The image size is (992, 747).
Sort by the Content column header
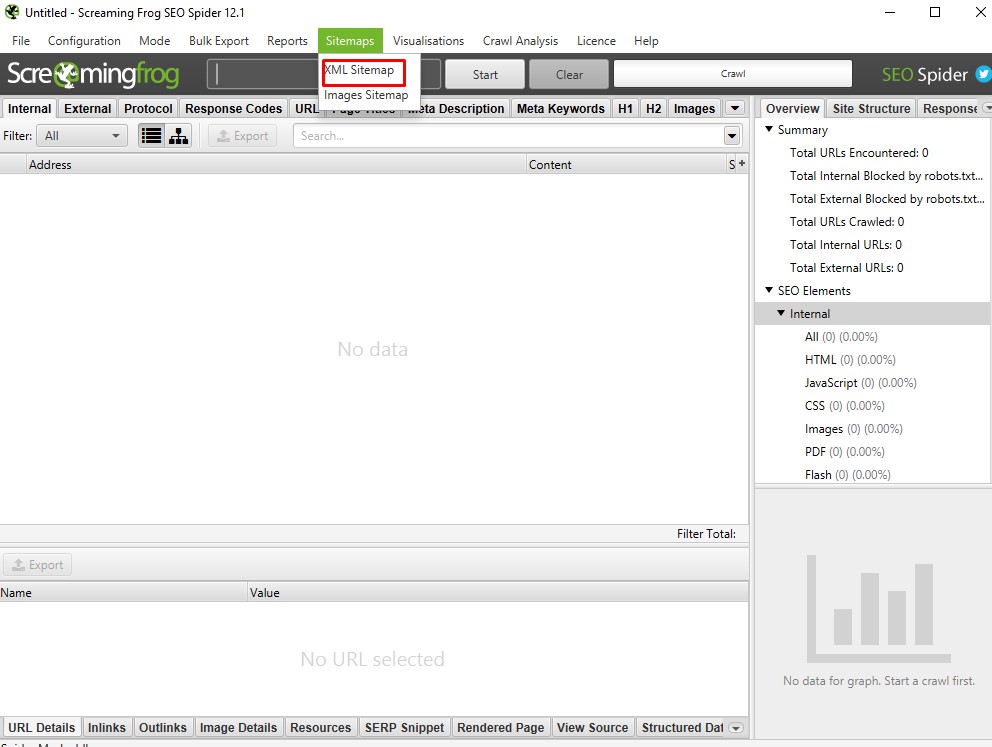[626, 164]
